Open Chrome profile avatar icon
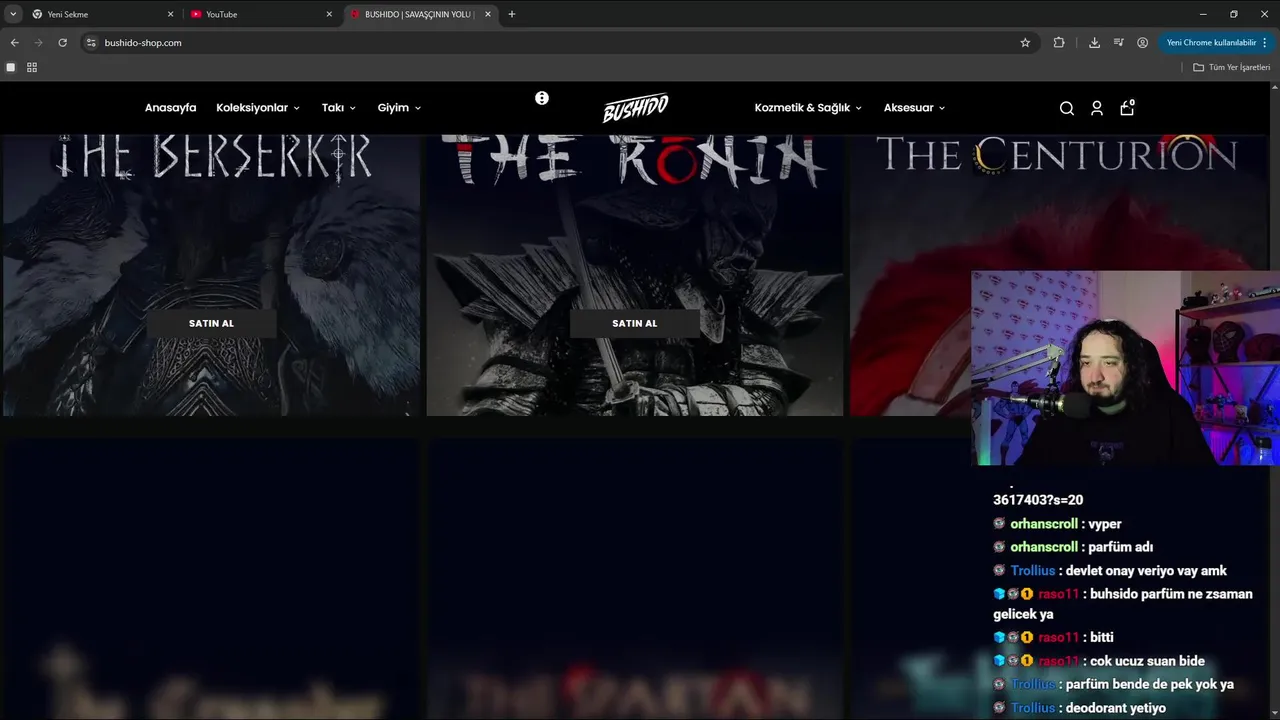The image size is (1280, 720). 1142,43
